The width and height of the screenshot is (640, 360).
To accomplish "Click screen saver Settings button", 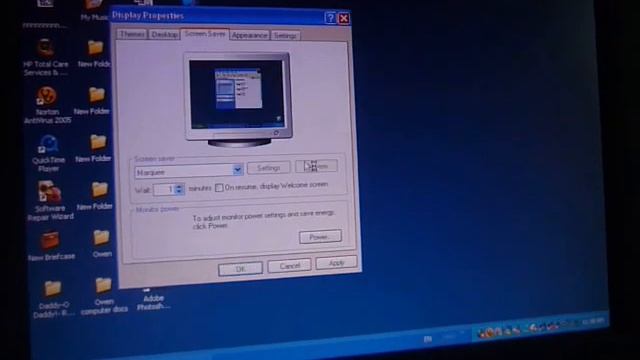I will tap(269, 168).
